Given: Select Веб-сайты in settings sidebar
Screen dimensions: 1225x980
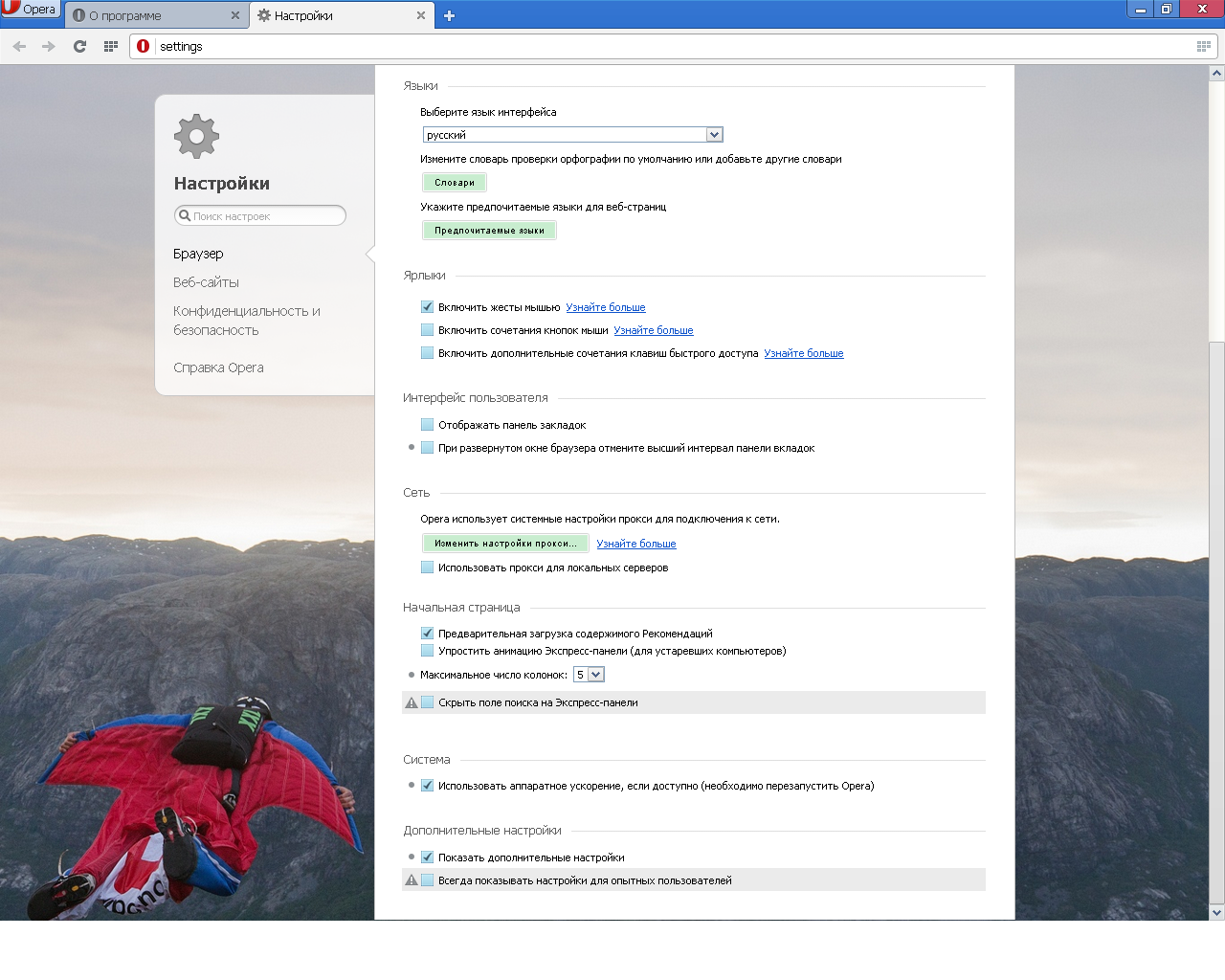Looking at the screenshot, I should tap(206, 282).
